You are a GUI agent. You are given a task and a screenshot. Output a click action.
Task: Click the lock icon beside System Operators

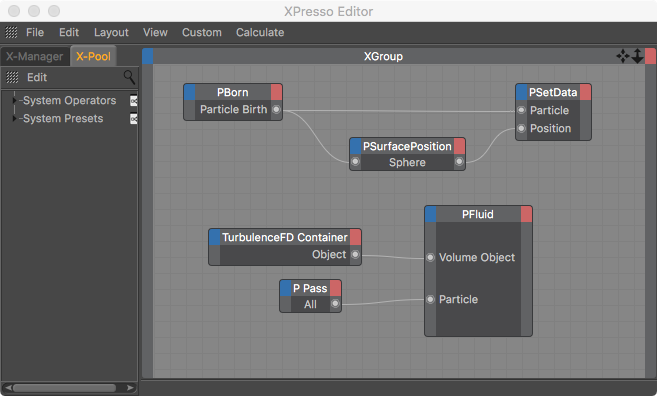[133, 101]
